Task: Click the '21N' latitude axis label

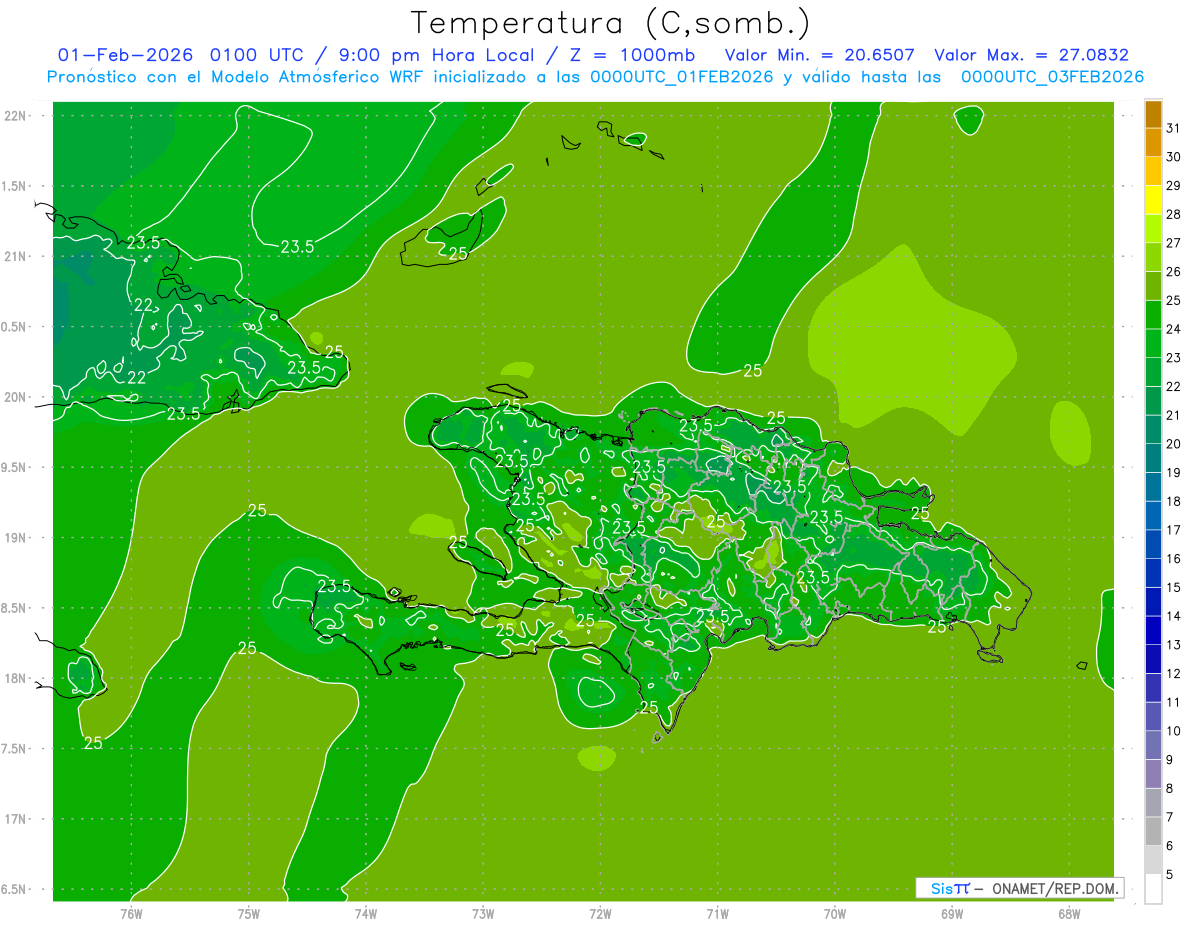Action: [x=16, y=256]
